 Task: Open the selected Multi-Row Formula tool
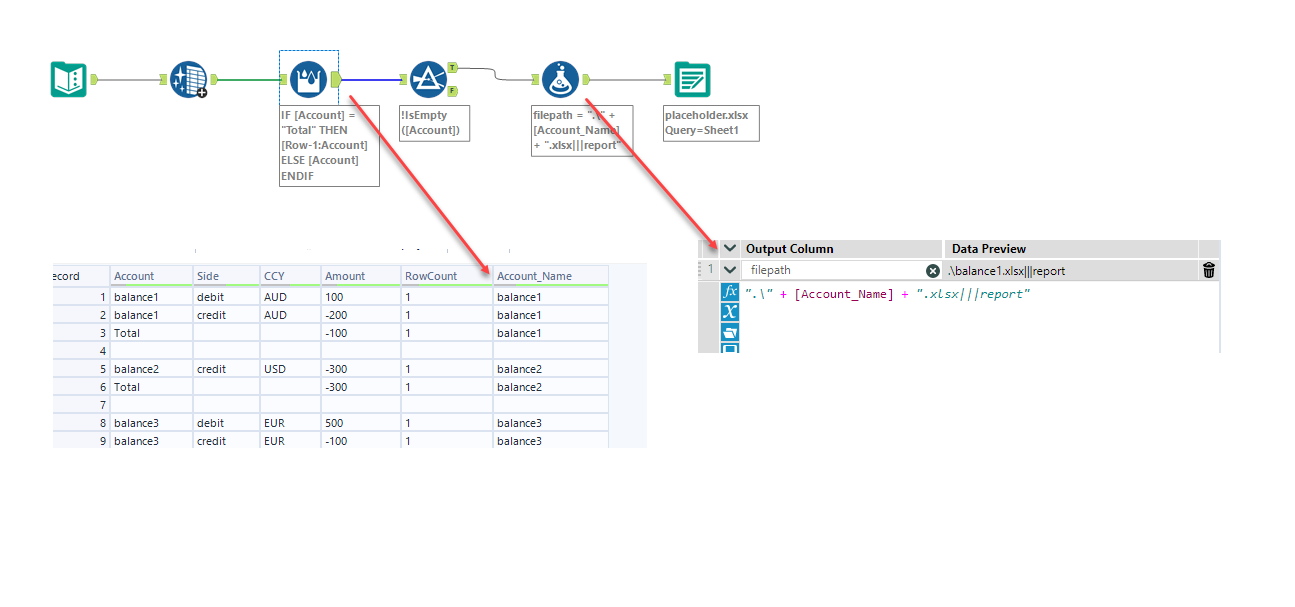[307, 78]
